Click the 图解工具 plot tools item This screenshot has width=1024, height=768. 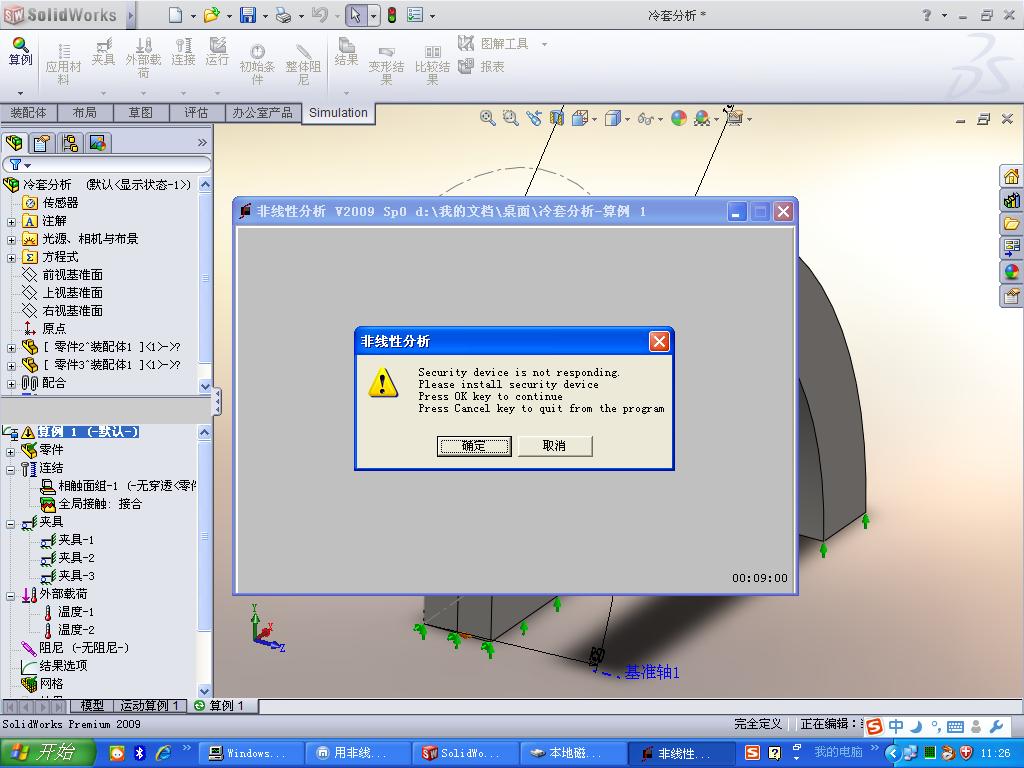[494, 44]
